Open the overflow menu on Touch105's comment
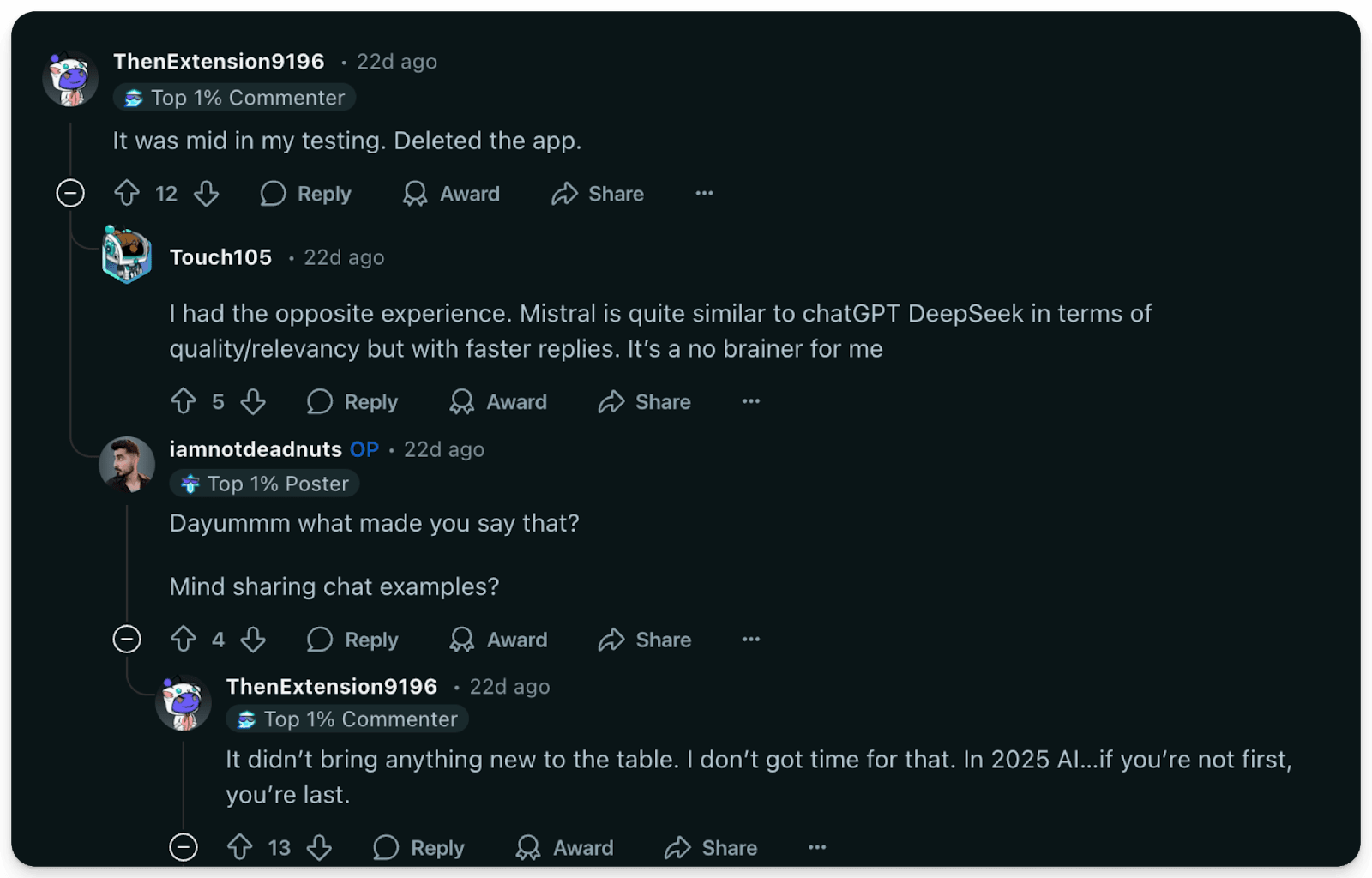 coord(750,401)
